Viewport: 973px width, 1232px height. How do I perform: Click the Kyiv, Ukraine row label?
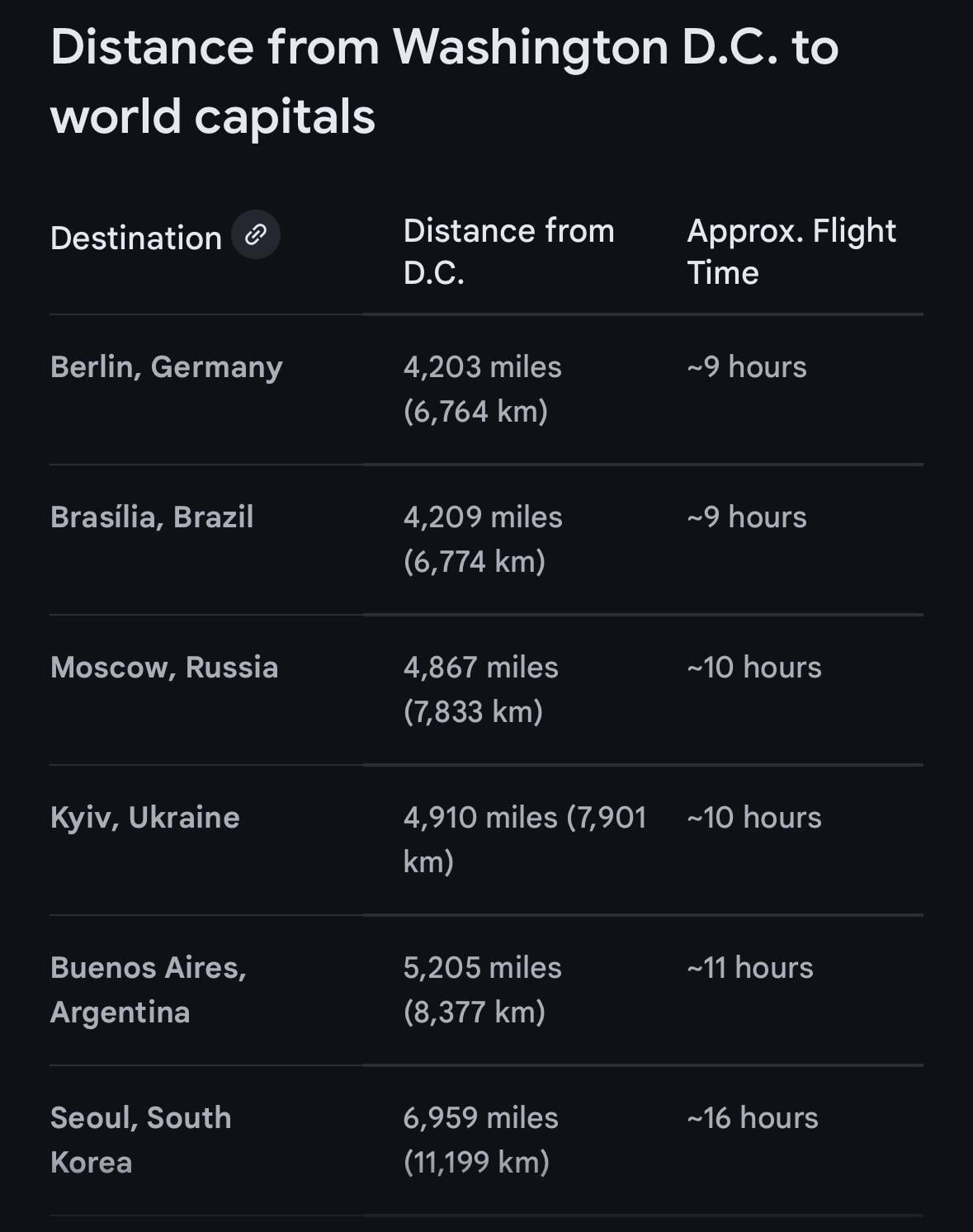pyautogui.click(x=144, y=818)
